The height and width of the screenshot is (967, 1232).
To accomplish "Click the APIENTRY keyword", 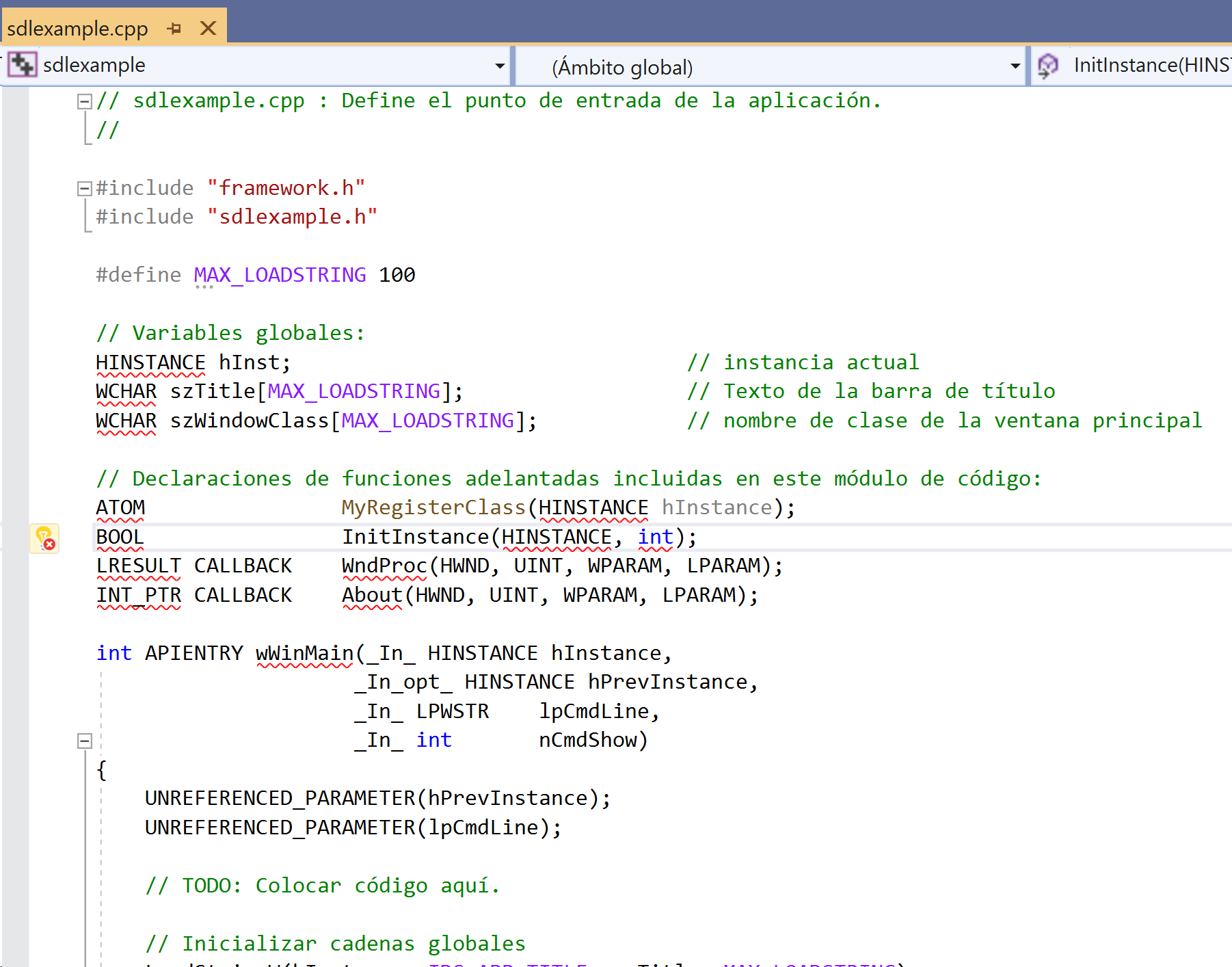I will pyautogui.click(x=193, y=653).
